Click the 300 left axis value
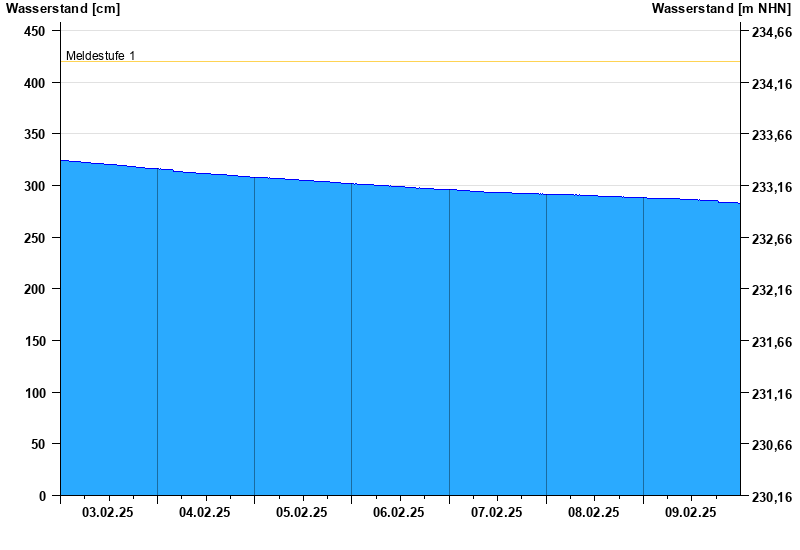This screenshot has width=800, height=550. coord(35,186)
